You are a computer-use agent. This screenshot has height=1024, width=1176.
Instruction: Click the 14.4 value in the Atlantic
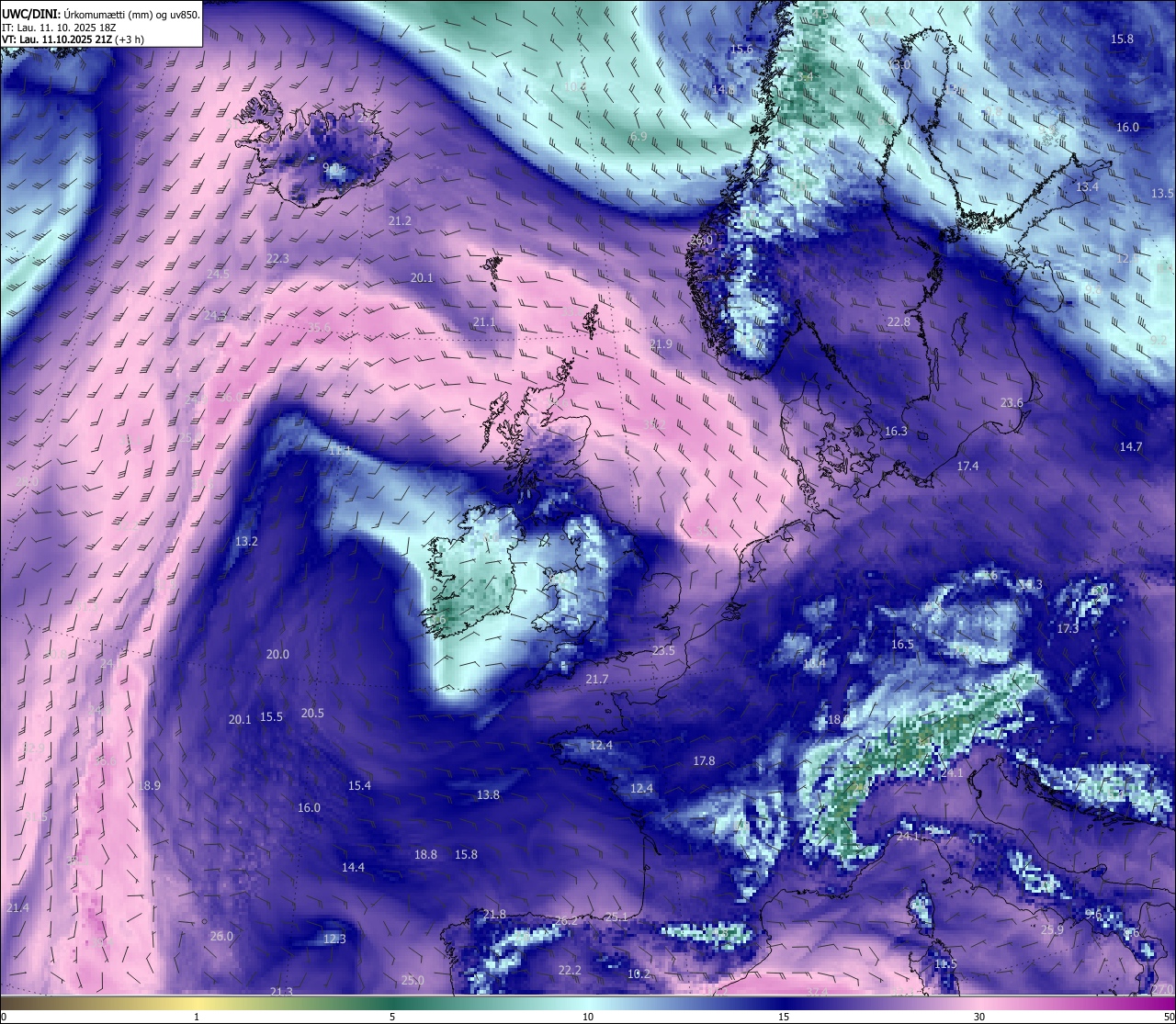[x=353, y=868]
